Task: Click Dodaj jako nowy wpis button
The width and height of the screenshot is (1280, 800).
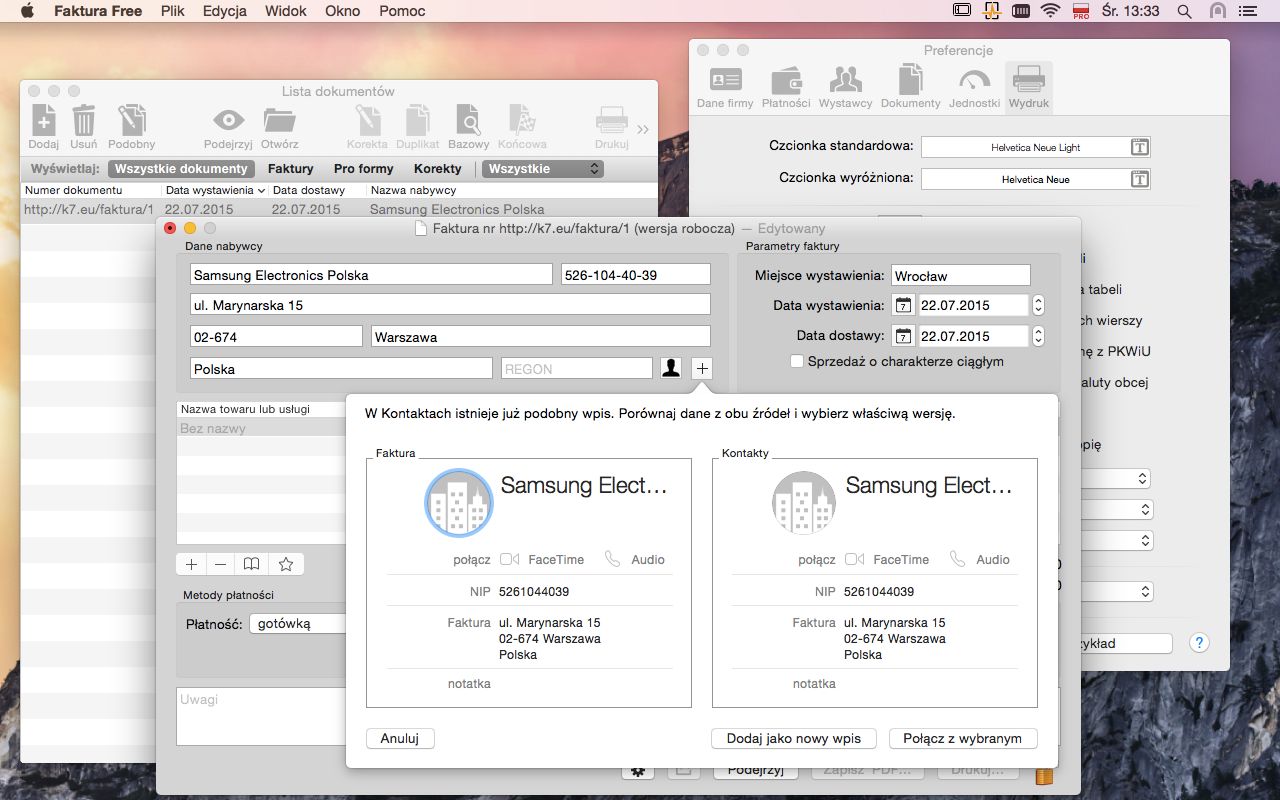Action: tap(794, 738)
